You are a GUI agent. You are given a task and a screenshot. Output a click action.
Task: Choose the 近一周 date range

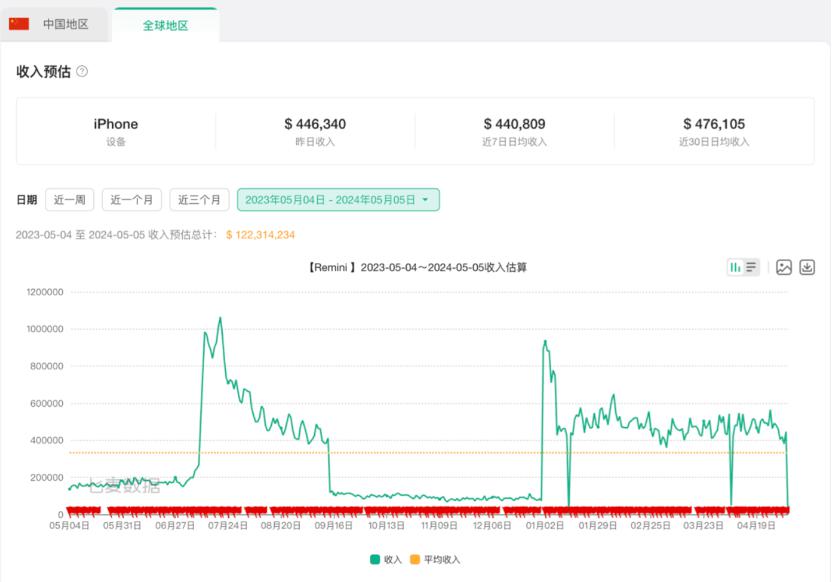coord(70,199)
